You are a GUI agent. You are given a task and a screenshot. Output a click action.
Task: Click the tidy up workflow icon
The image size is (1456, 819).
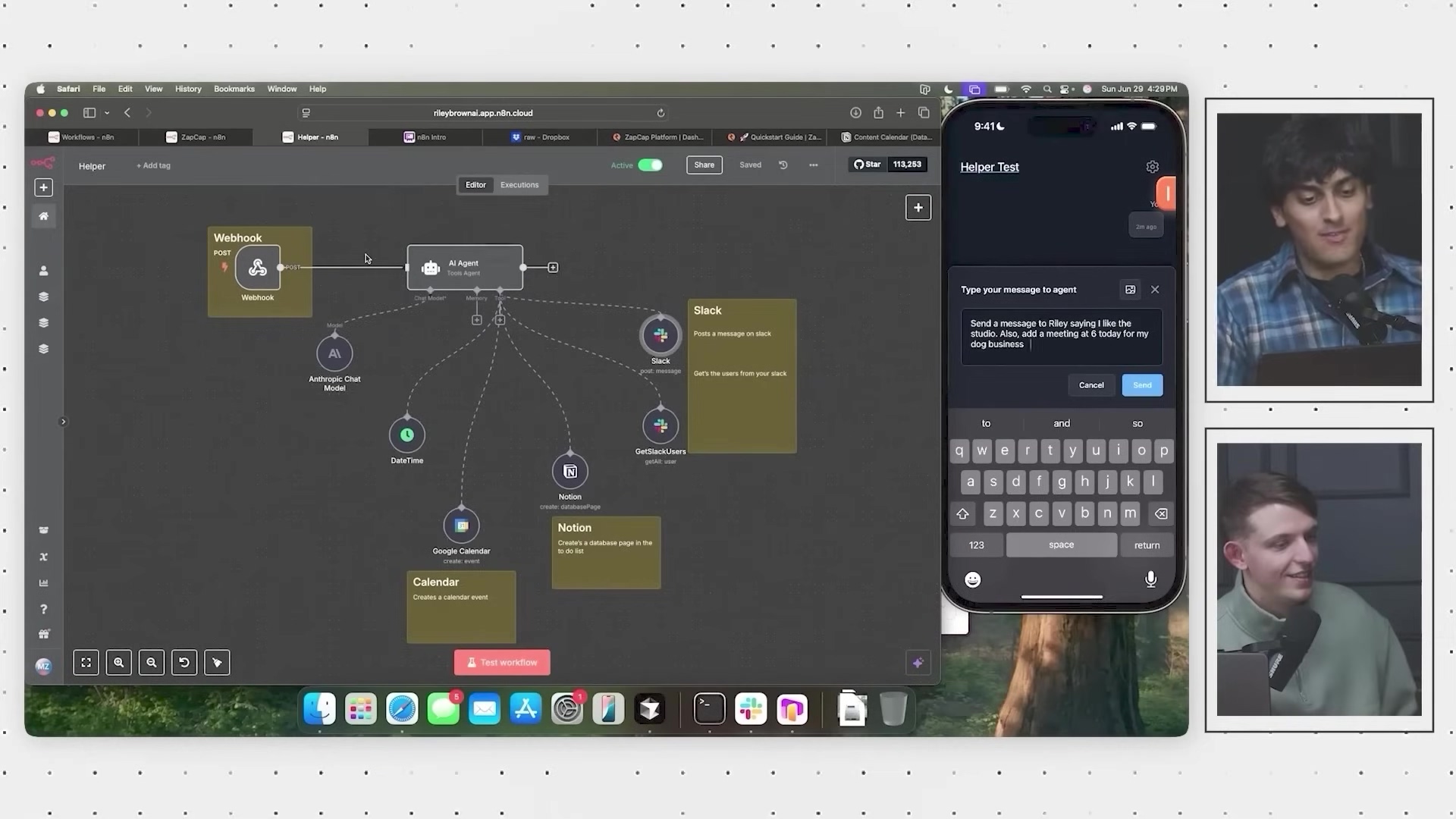click(x=217, y=663)
